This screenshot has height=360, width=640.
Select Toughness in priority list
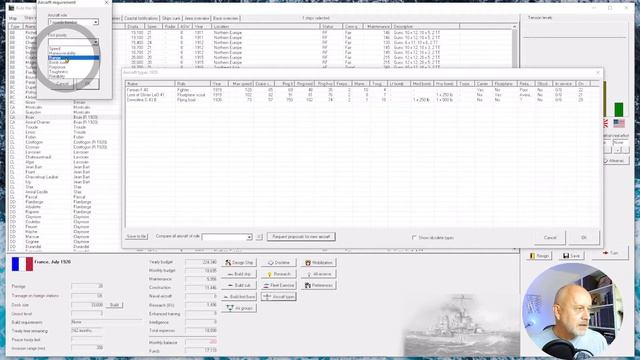pos(73,72)
